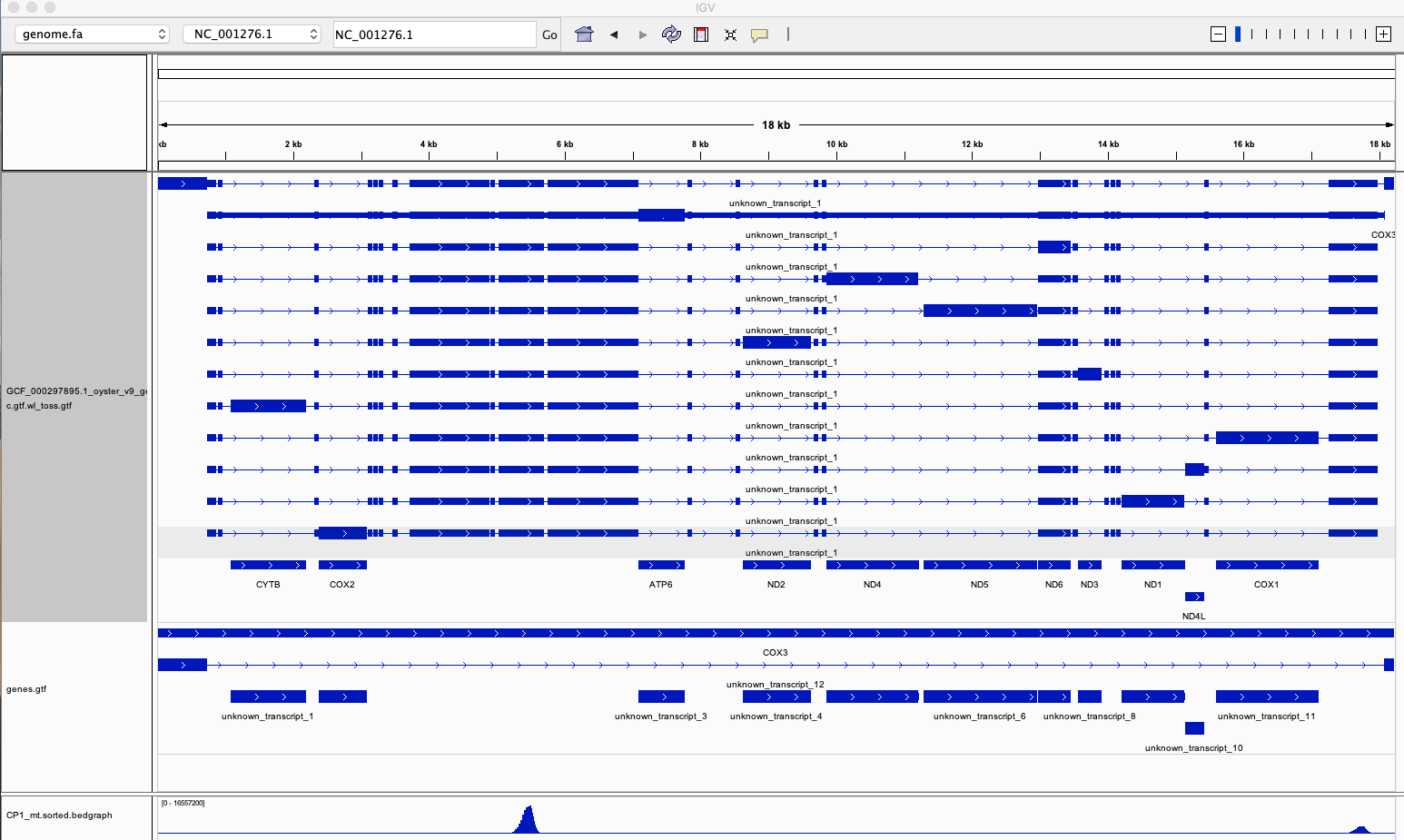The height and width of the screenshot is (840, 1404).
Task: Click the Home icon to reset view
Action: coord(584,34)
